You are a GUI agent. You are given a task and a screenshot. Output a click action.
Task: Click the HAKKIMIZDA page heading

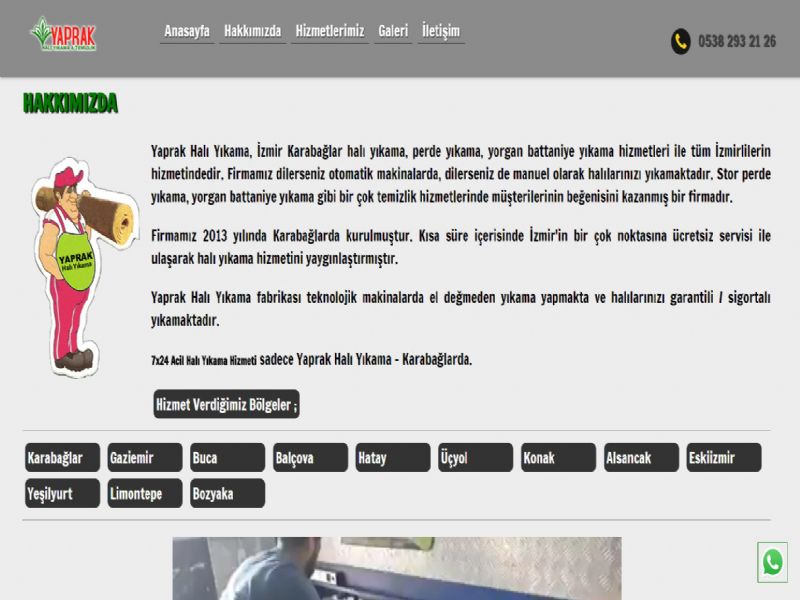click(x=70, y=103)
